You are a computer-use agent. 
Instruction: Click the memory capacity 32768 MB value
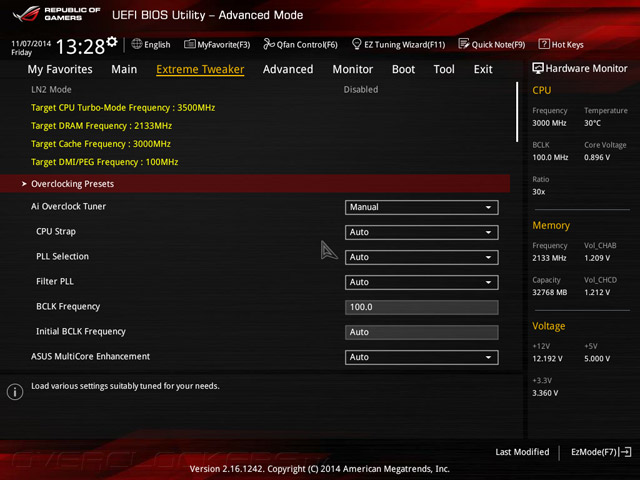[x=549, y=292]
